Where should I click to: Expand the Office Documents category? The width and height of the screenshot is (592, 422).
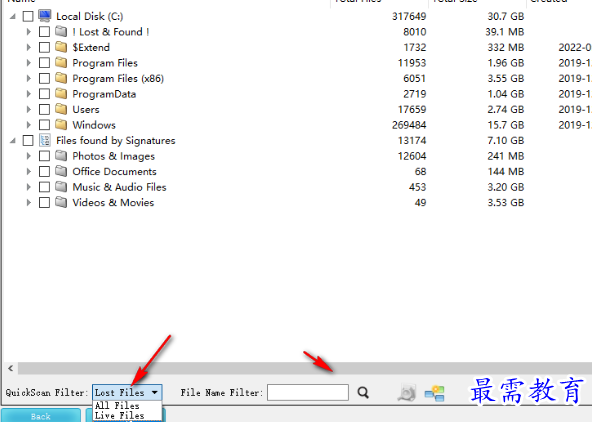pyautogui.click(x=29, y=171)
